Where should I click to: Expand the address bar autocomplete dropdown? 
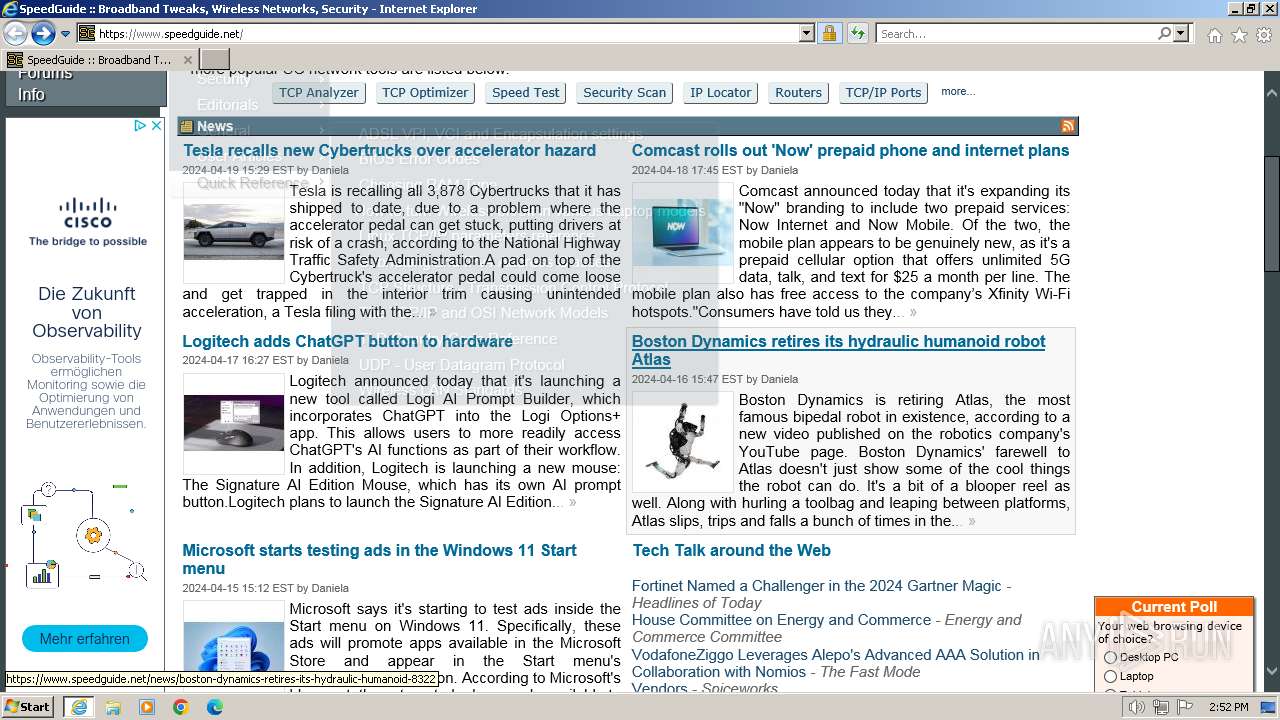pyautogui.click(x=807, y=34)
